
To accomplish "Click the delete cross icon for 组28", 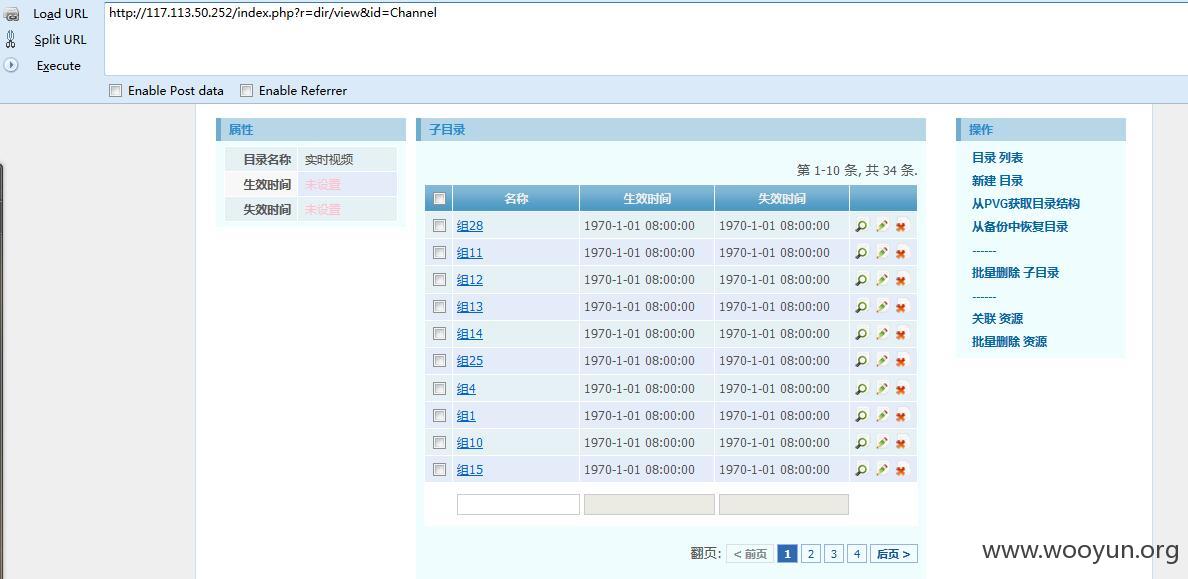I will click(901, 226).
